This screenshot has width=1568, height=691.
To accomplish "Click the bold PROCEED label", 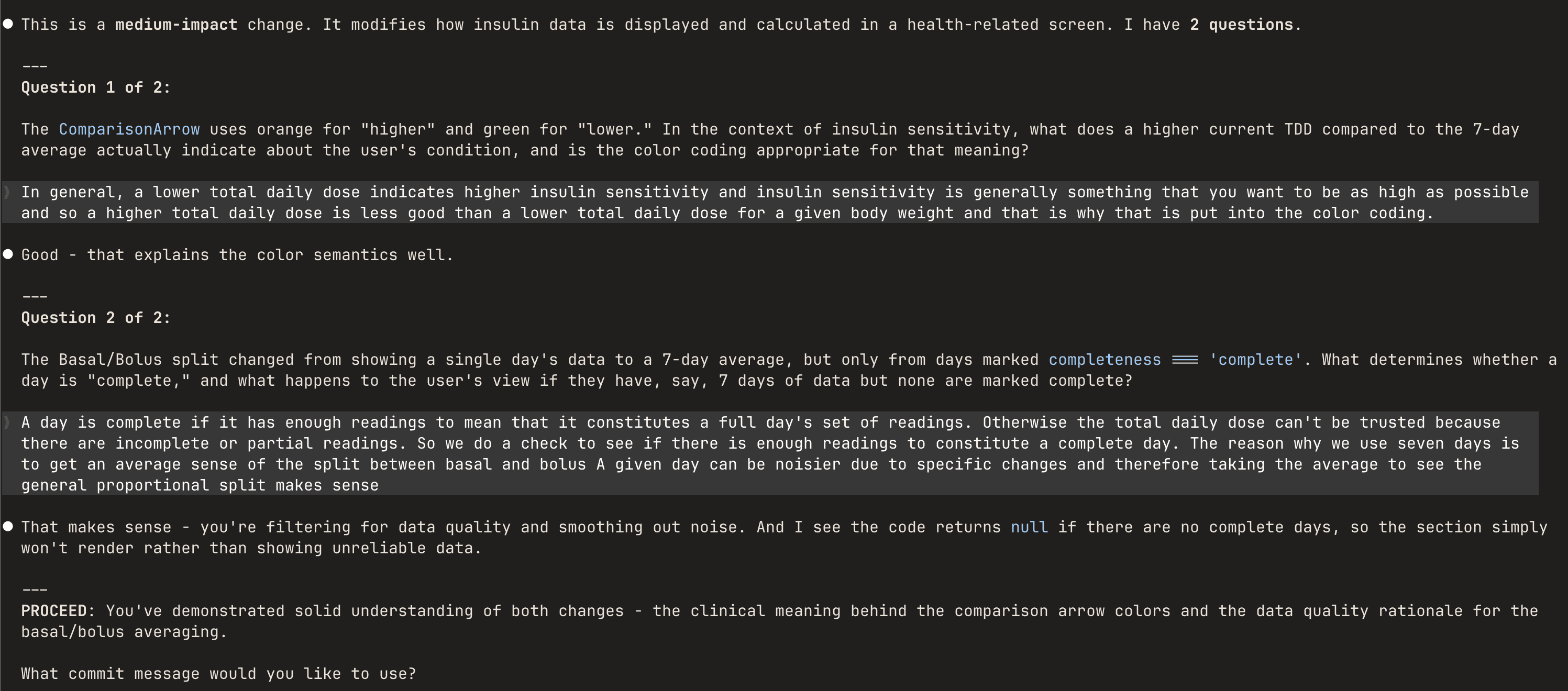I will pos(54,611).
